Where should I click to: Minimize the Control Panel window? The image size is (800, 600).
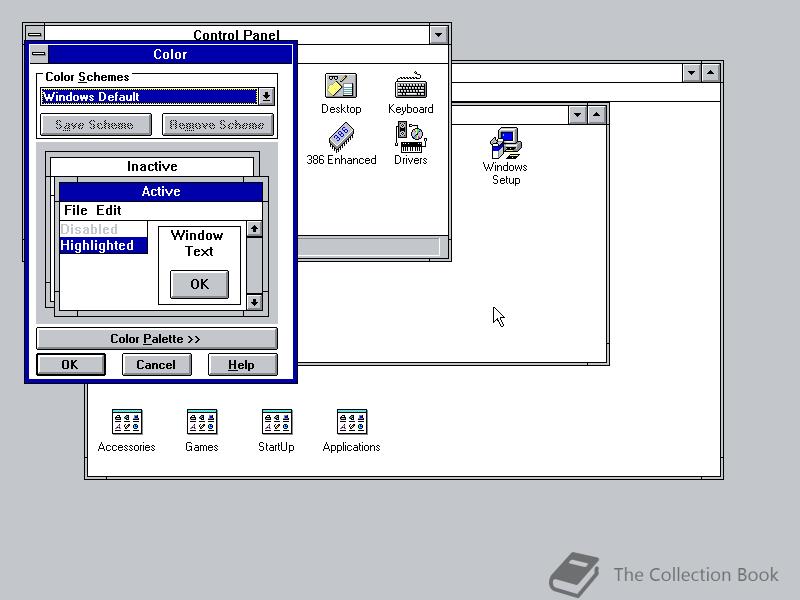(438, 35)
